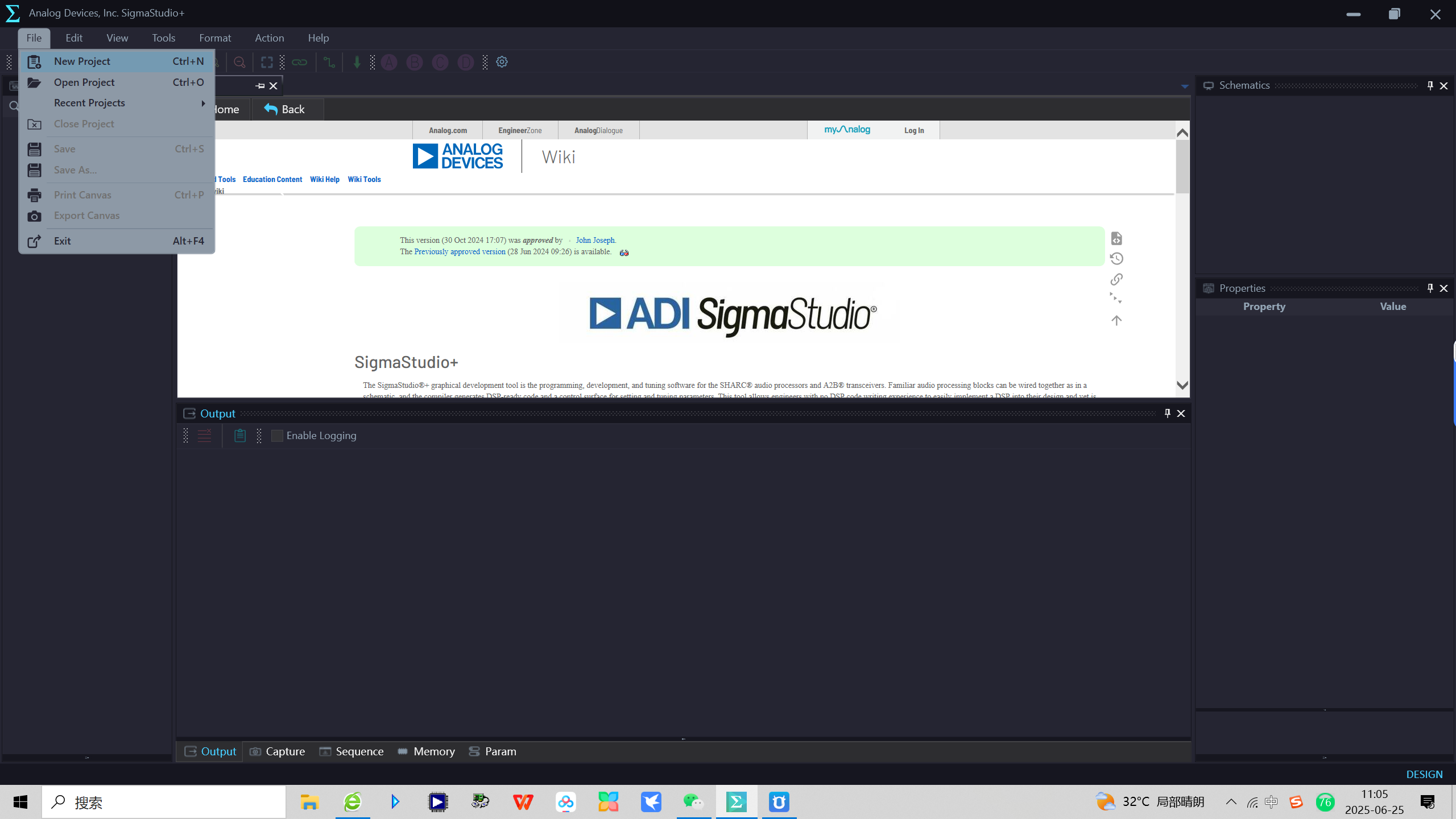Click the wiki scrollbar down arrow
Viewport: 1456px width, 819px height.
click(x=1182, y=385)
